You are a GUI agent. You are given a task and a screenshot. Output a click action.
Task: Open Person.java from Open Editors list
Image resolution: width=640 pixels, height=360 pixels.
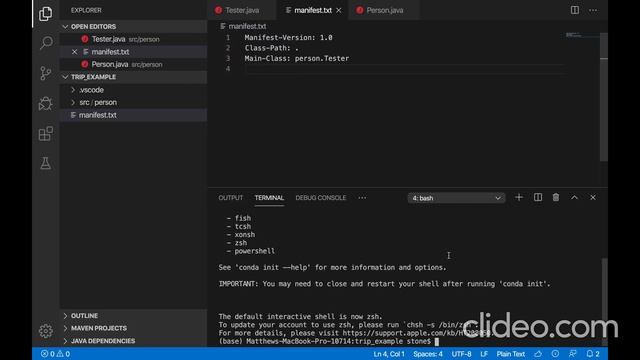134,64
